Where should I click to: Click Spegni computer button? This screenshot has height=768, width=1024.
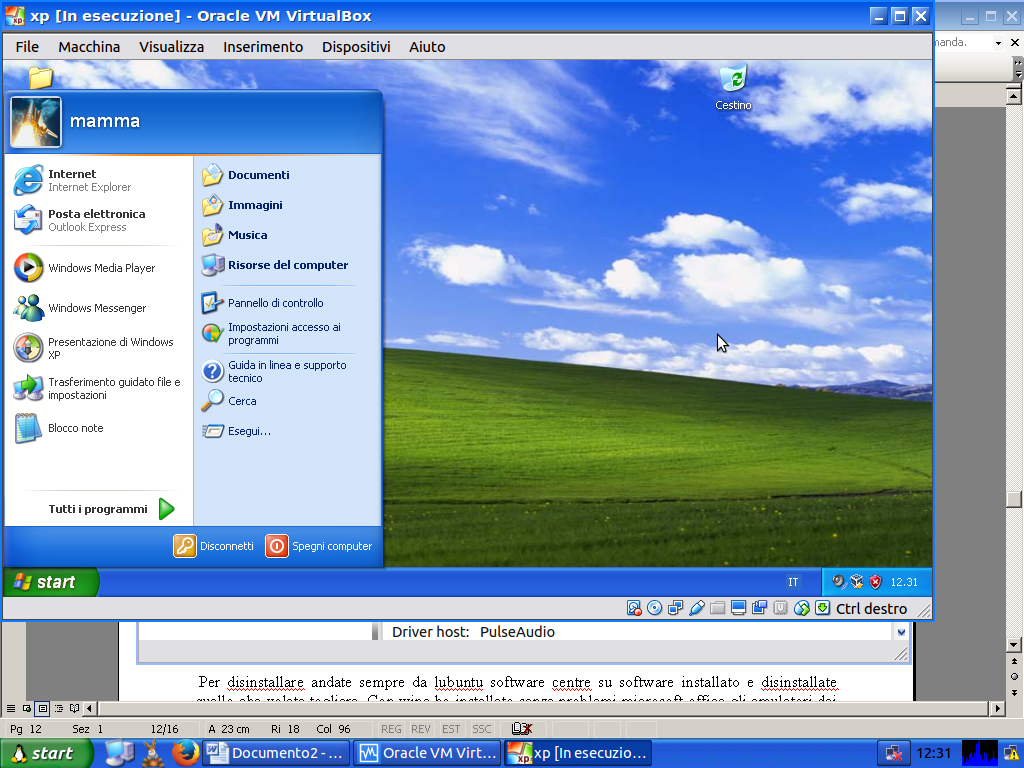pos(319,546)
